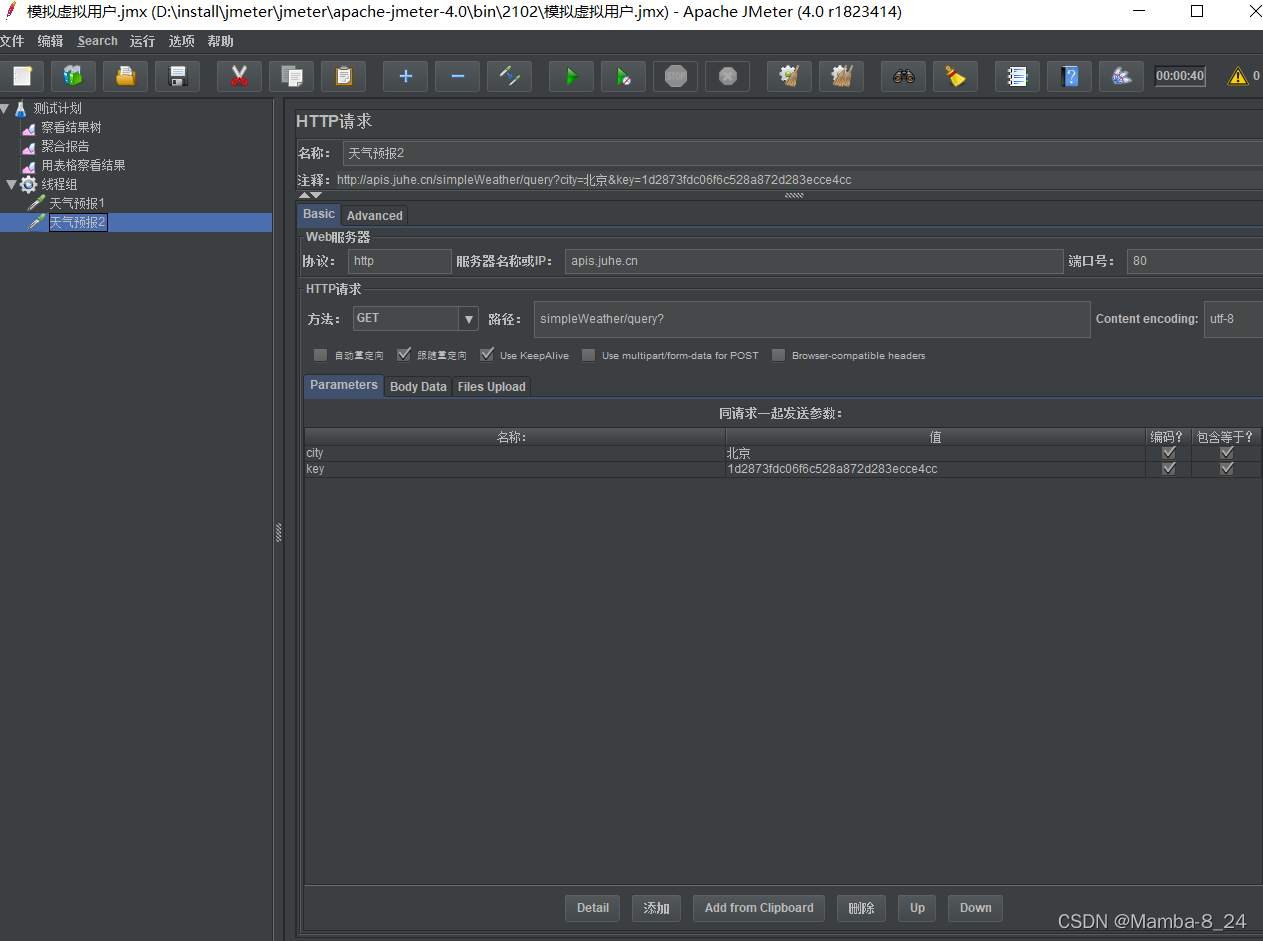Click the Open file folder icon
The image size is (1263, 941).
coord(125,76)
